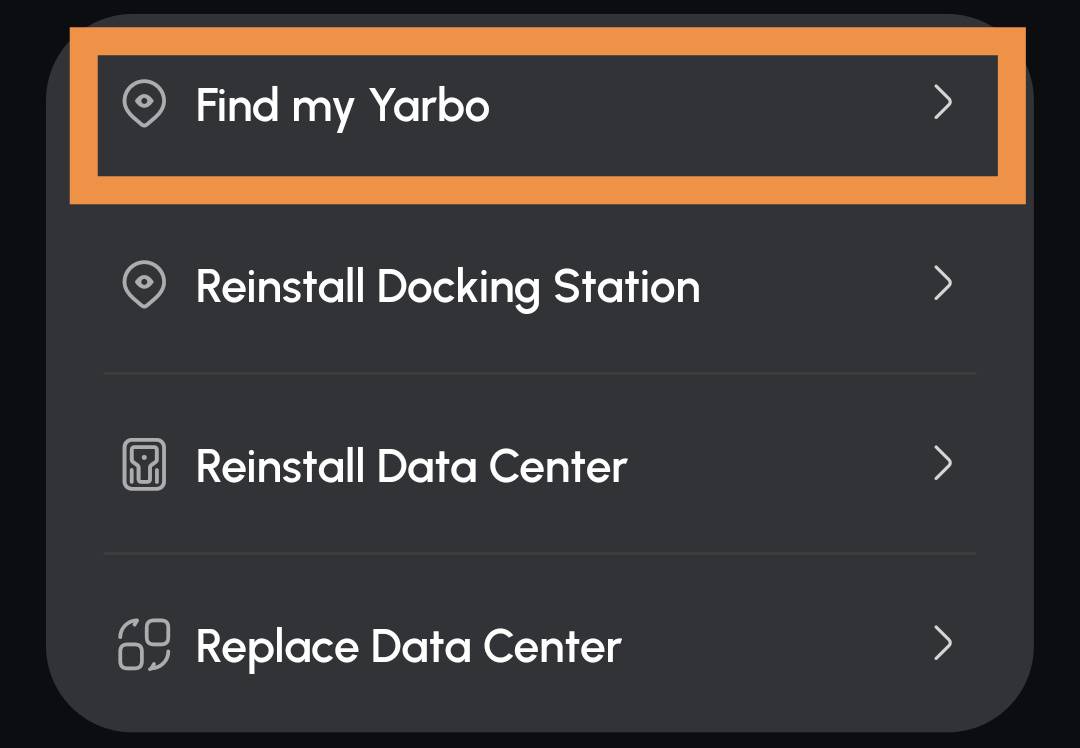Select the Find my Yarbo menu entry
The image size is (1080, 748).
coord(548,115)
